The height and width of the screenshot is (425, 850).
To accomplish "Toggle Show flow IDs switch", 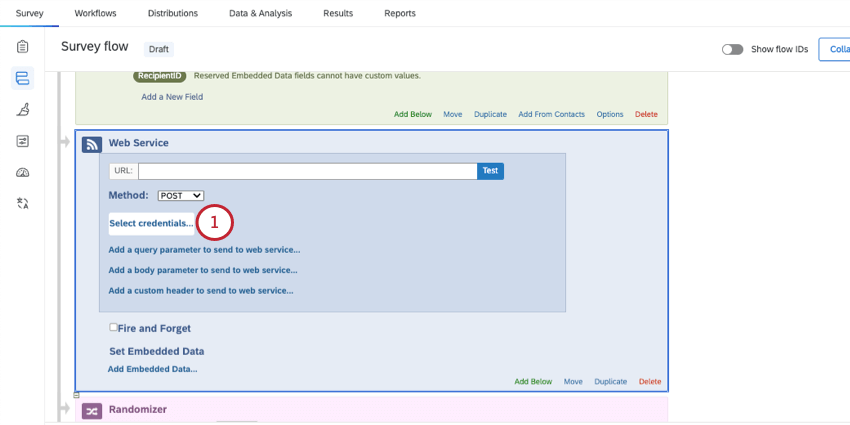I will pos(732,49).
